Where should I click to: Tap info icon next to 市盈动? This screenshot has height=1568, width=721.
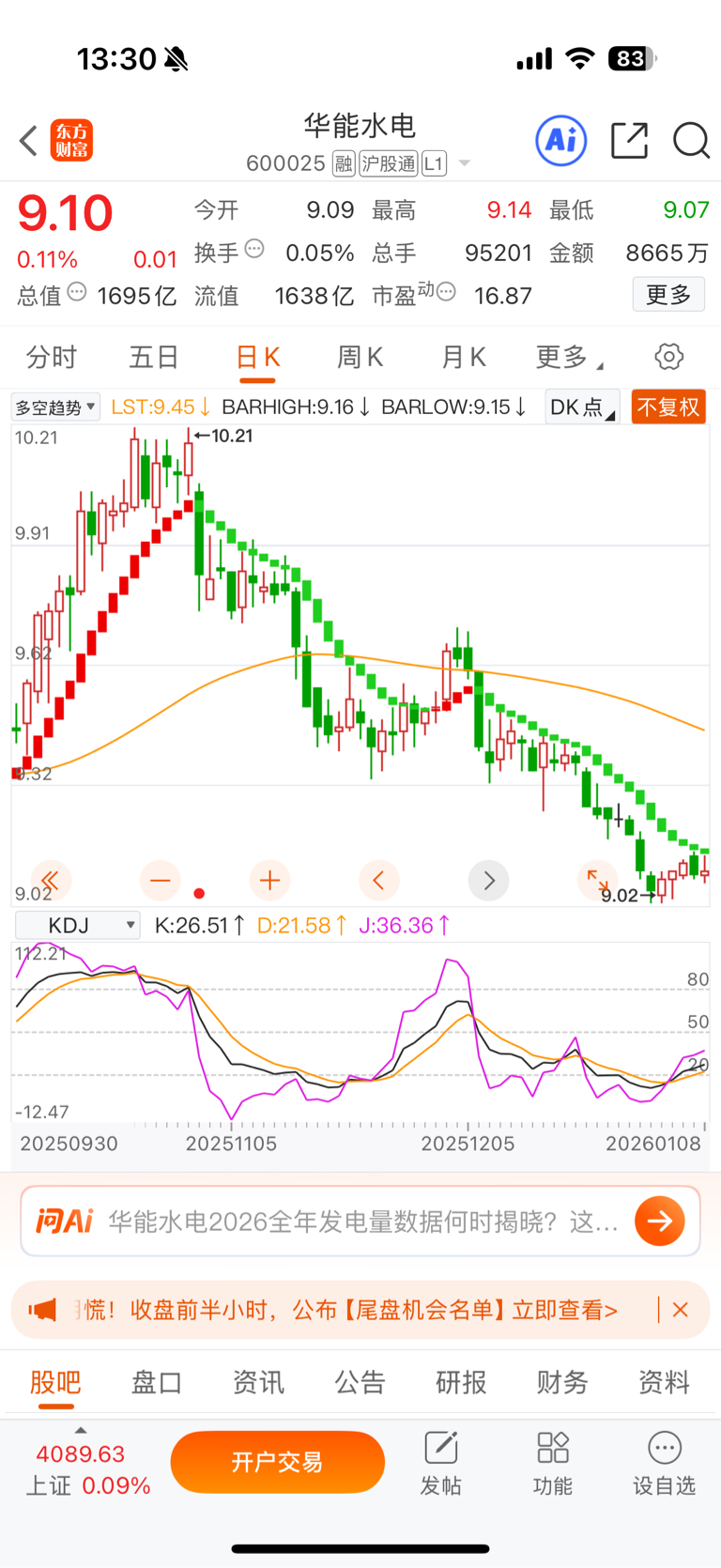click(446, 293)
